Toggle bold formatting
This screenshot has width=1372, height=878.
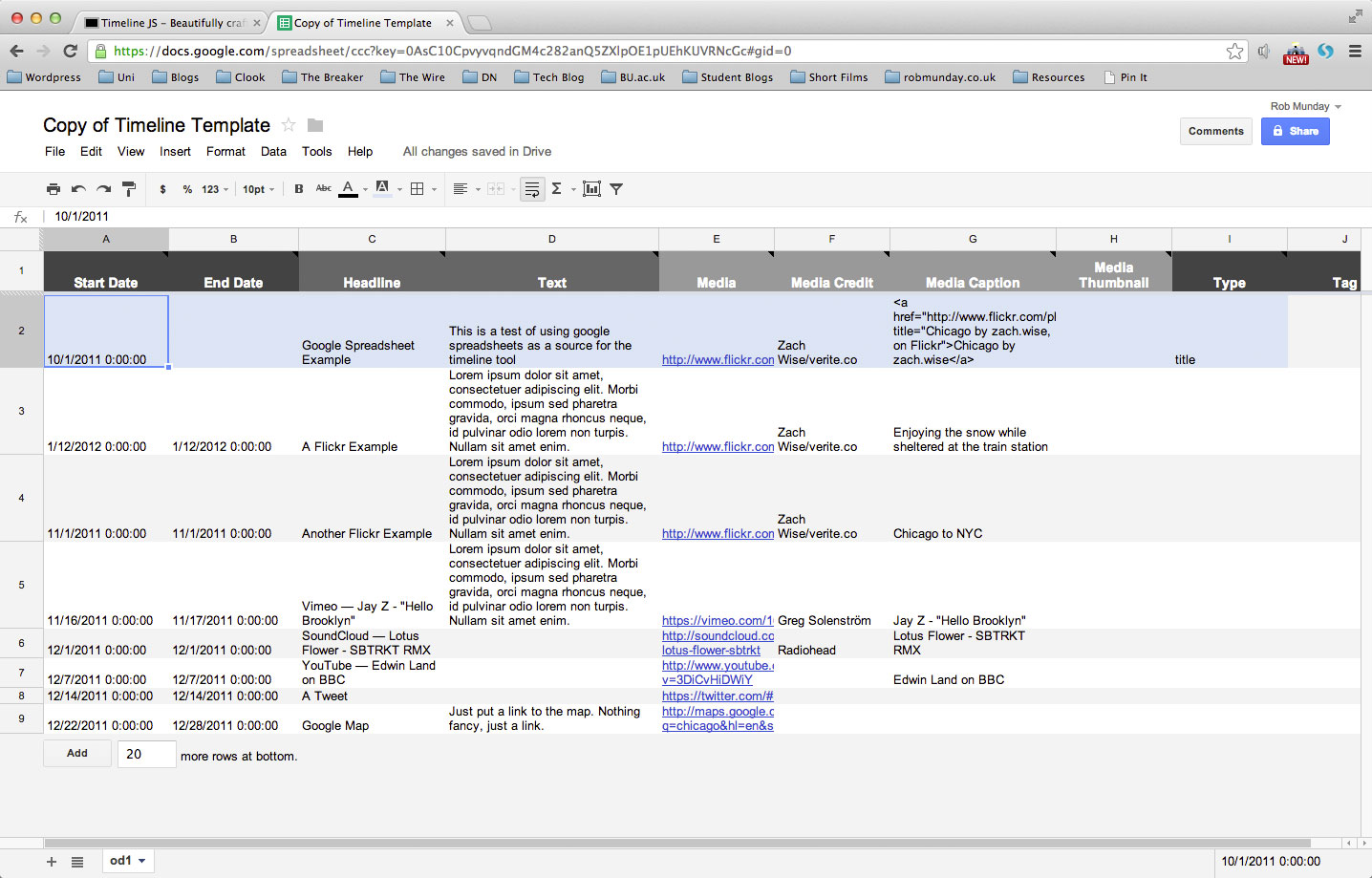point(299,189)
